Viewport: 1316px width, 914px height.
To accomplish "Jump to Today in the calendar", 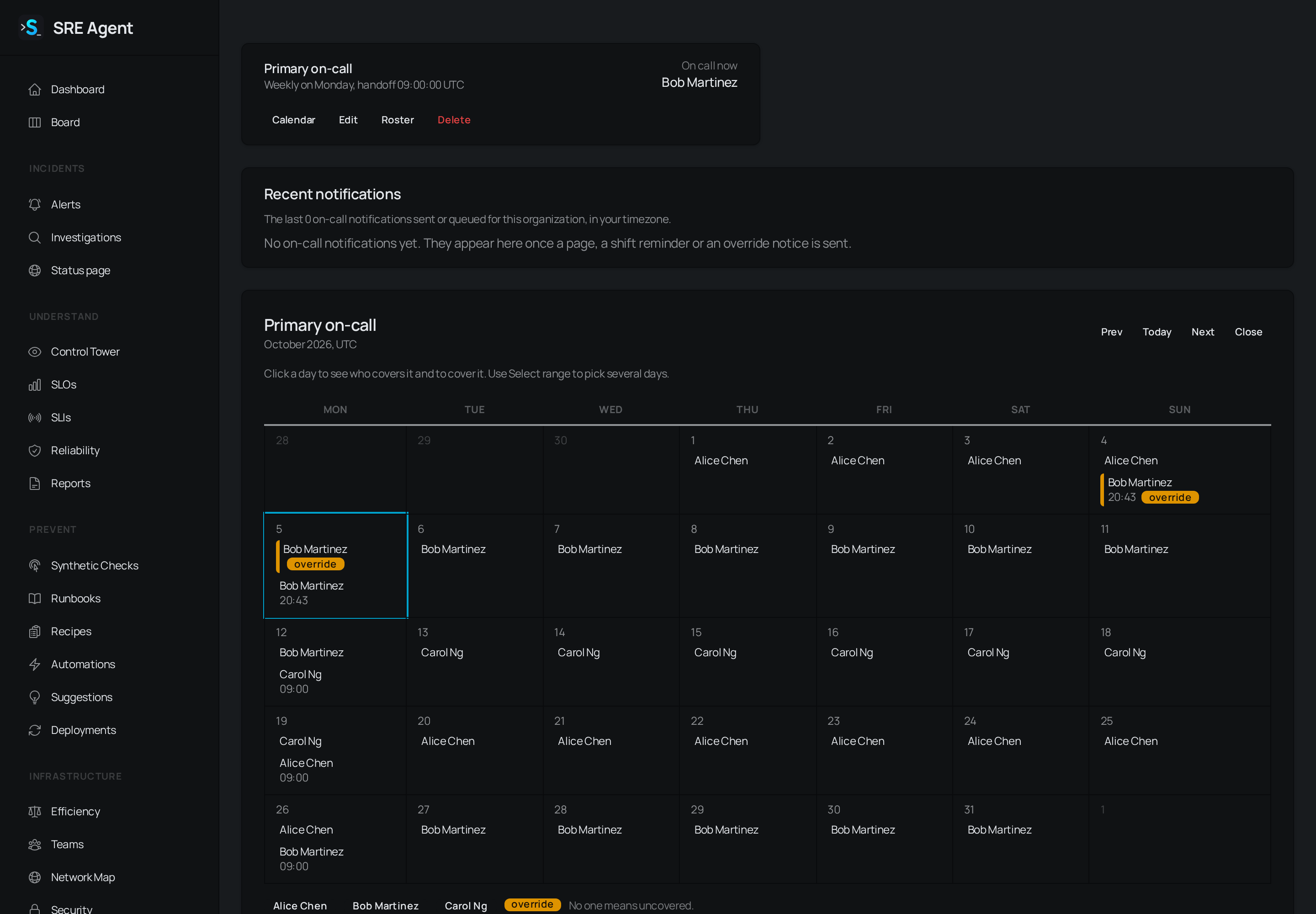I will coord(1157,332).
